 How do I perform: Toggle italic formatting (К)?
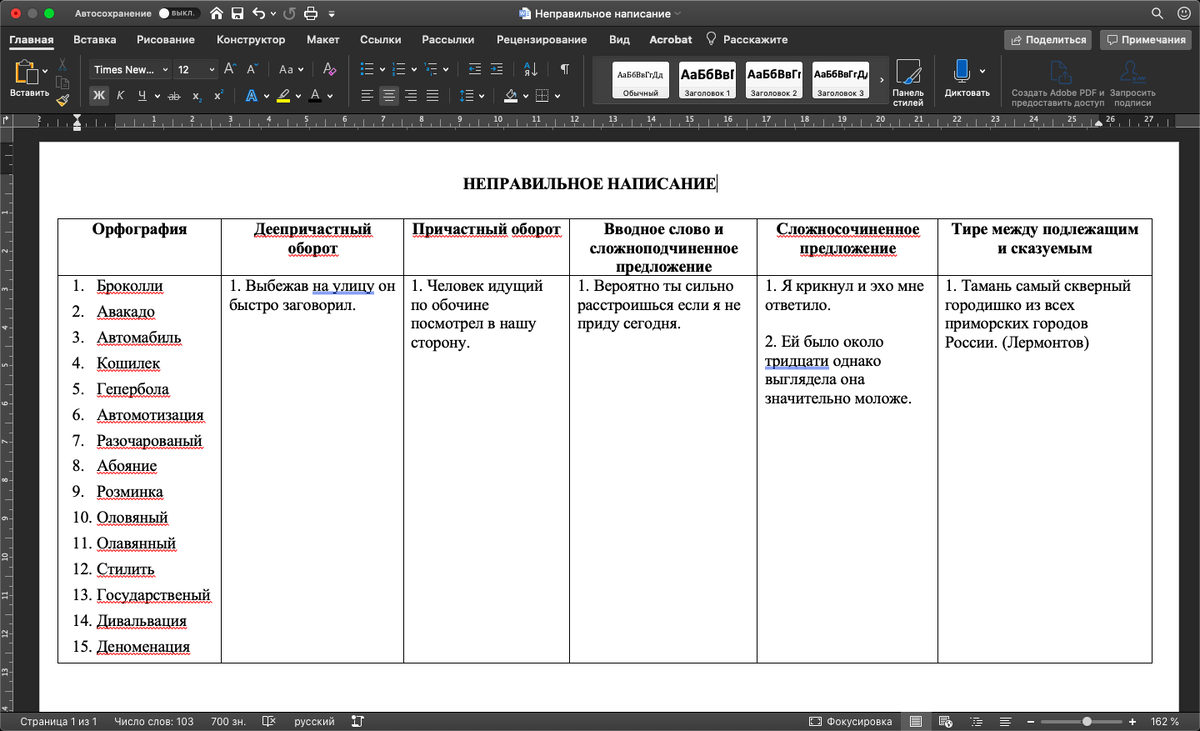click(x=120, y=96)
